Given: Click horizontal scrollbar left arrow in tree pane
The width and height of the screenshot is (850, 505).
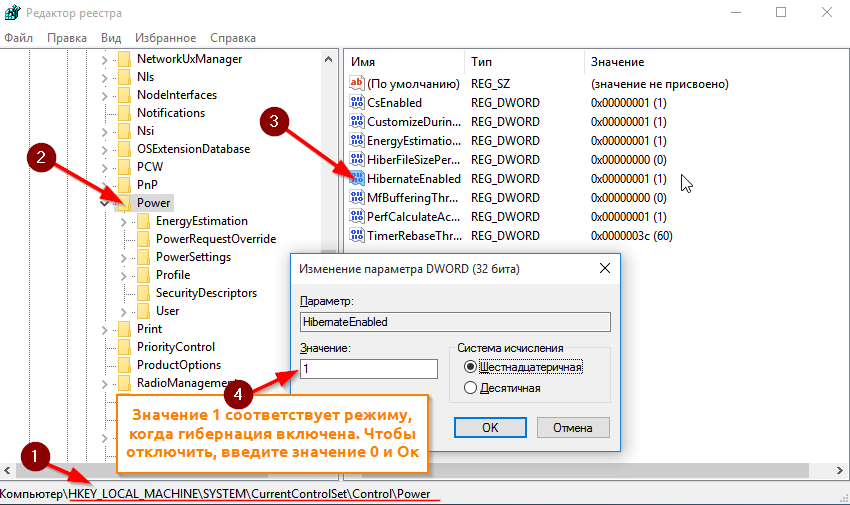Looking at the screenshot, I should click(x=7, y=470).
